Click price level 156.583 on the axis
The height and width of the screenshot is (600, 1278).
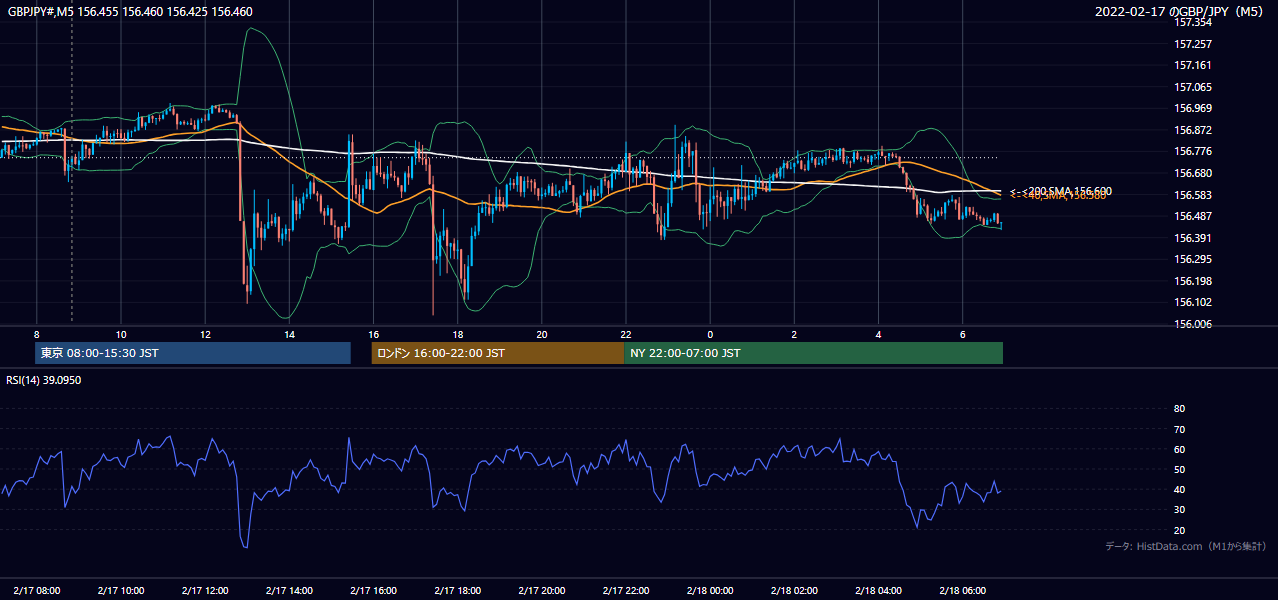pyautogui.click(x=1193, y=195)
